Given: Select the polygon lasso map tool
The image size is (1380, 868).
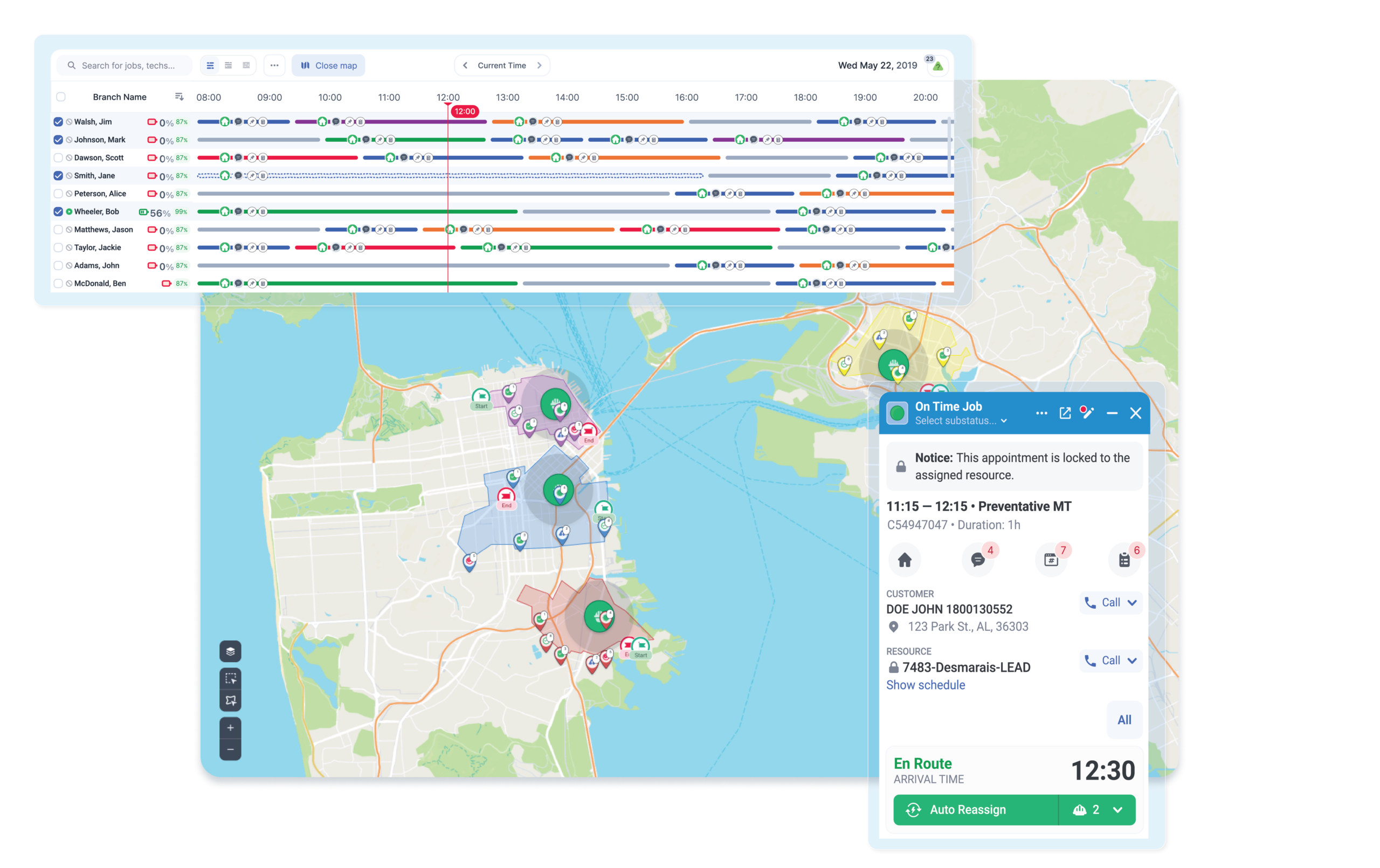Looking at the screenshot, I should (230, 700).
